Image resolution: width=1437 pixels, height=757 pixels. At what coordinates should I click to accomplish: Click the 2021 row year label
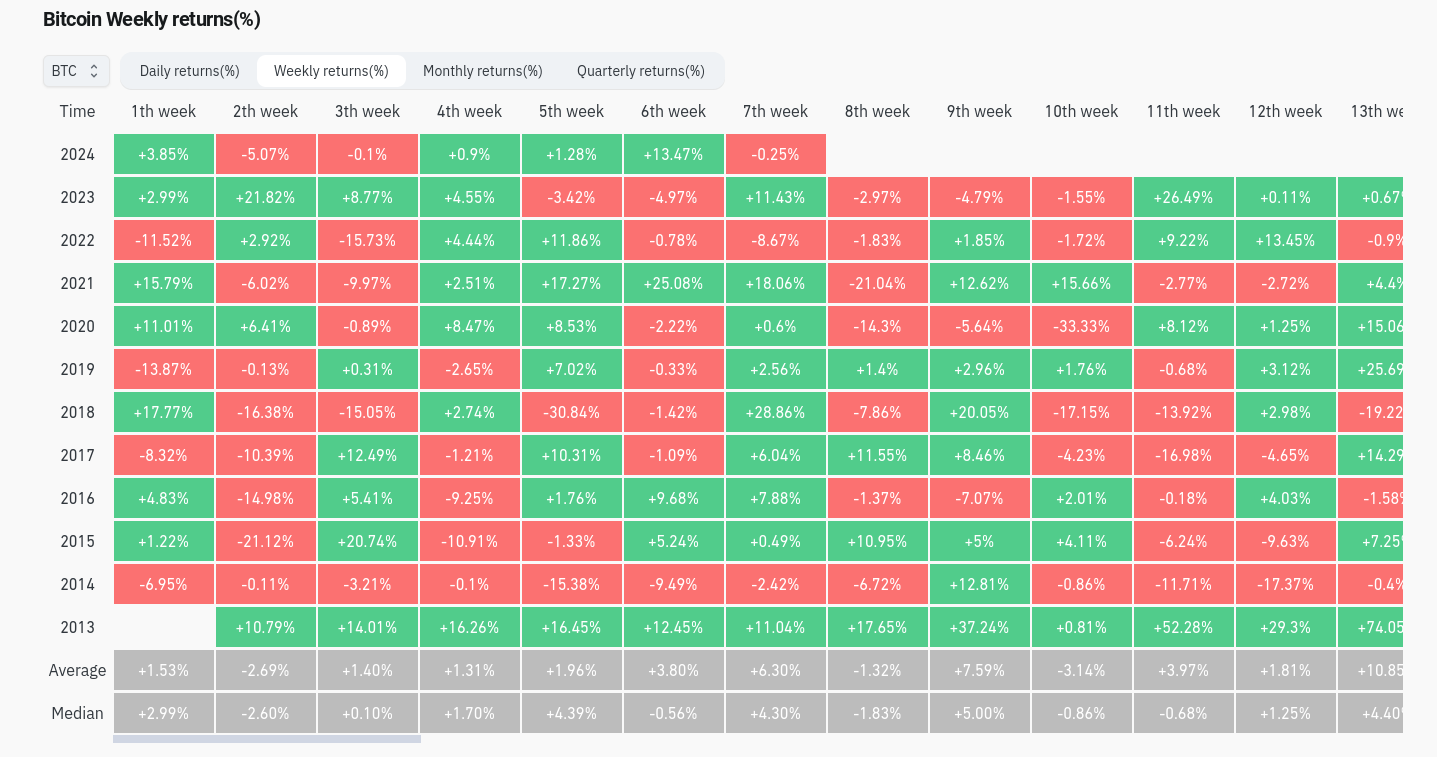(x=78, y=283)
